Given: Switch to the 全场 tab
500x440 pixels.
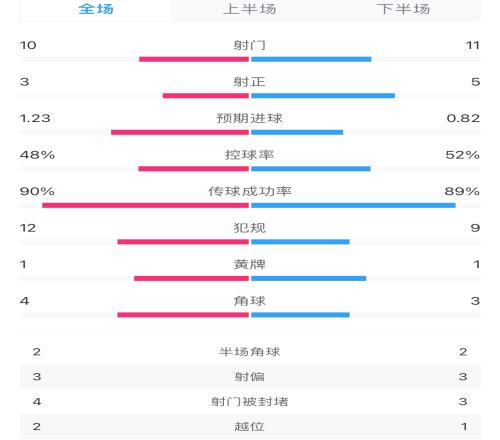Looking at the screenshot, I should (x=96, y=9).
